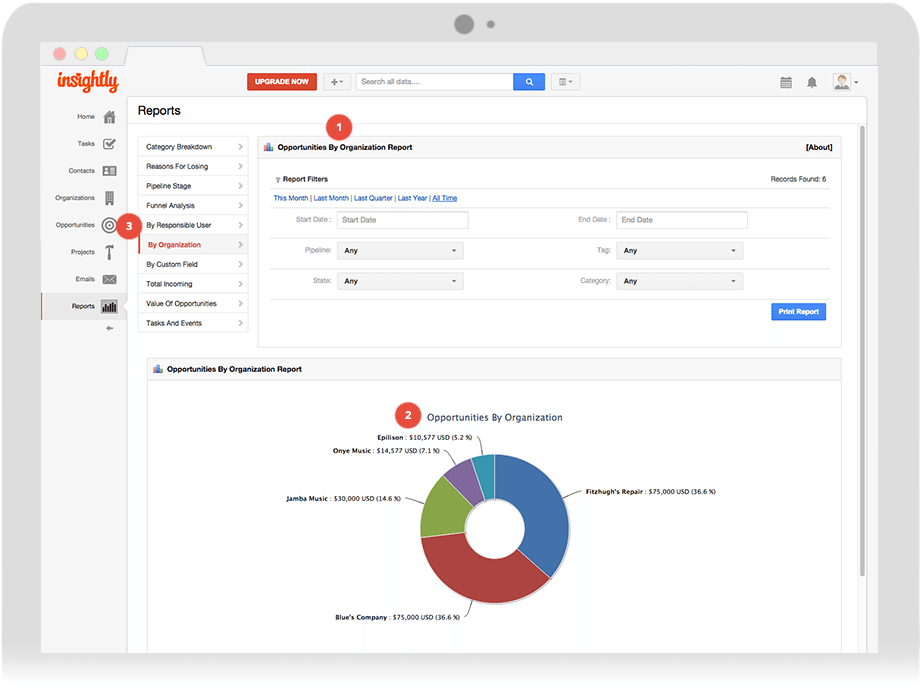Open Projects hammer icon

point(109,252)
